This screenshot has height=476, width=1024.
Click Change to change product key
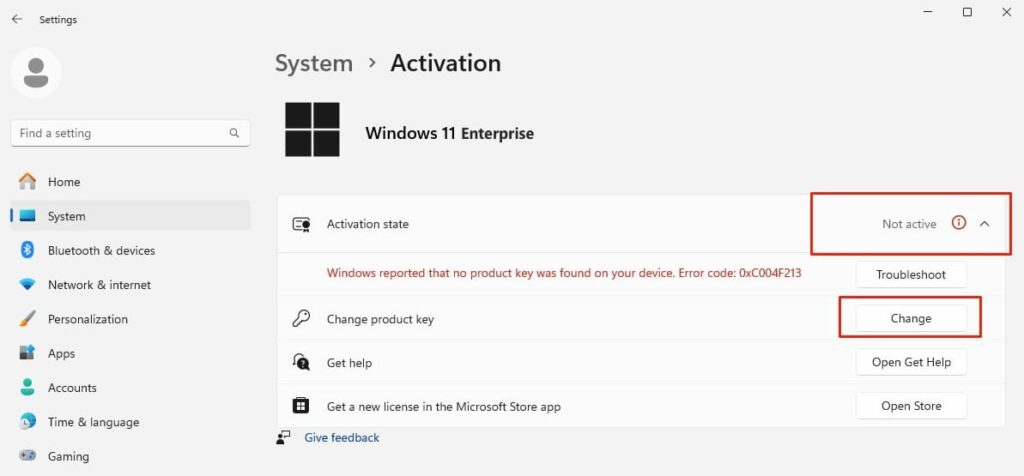click(x=911, y=318)
